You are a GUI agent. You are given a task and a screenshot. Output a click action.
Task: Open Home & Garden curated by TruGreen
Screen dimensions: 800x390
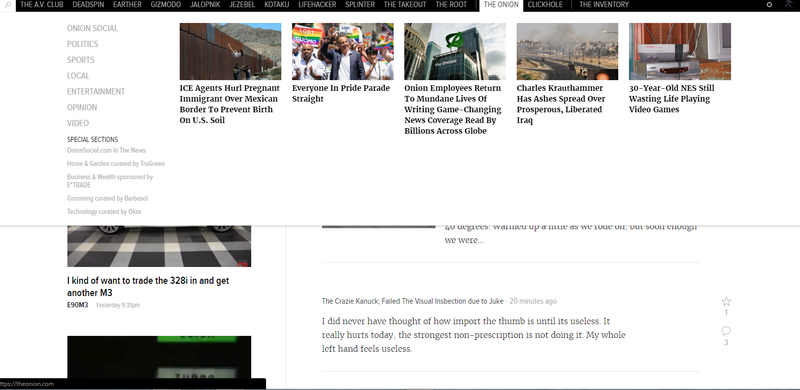pyautogui.click(x=116, y=164)
